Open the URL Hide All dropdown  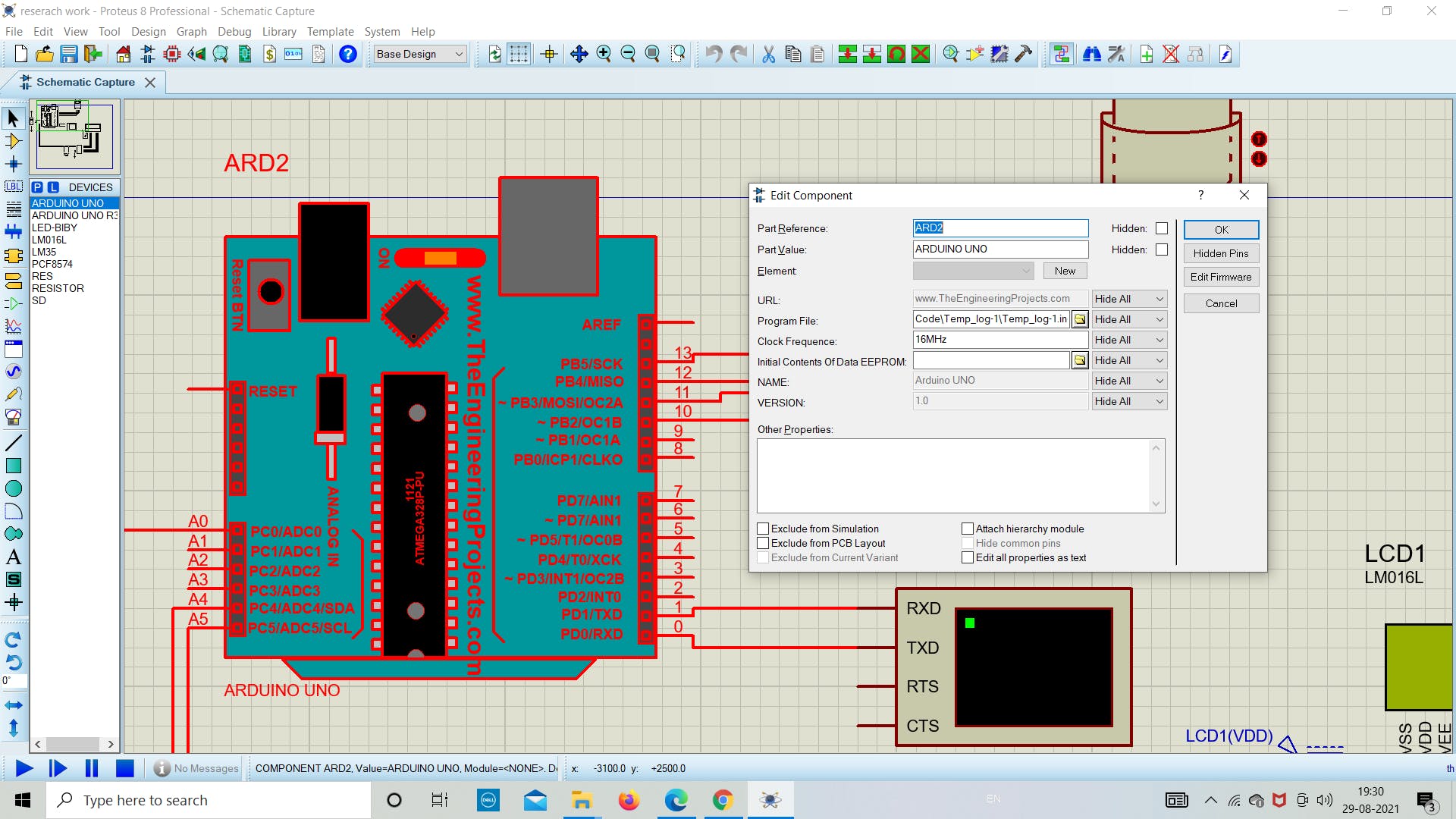(x=1128, y=299)
